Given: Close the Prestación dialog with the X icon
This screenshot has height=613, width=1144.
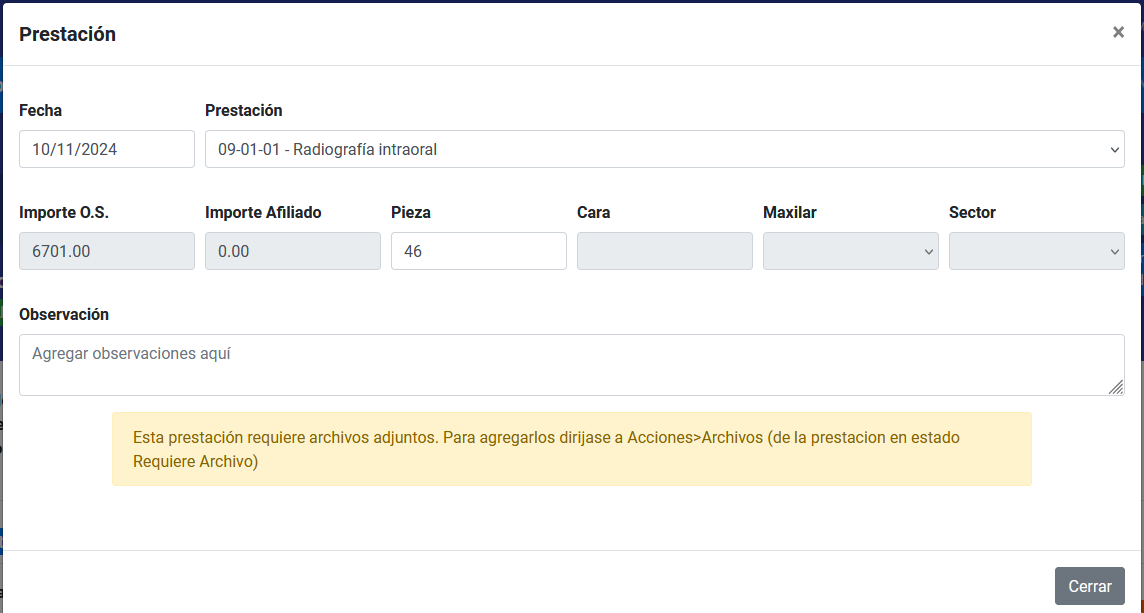Looking at the screenshot, I should tap(1118, 32).
